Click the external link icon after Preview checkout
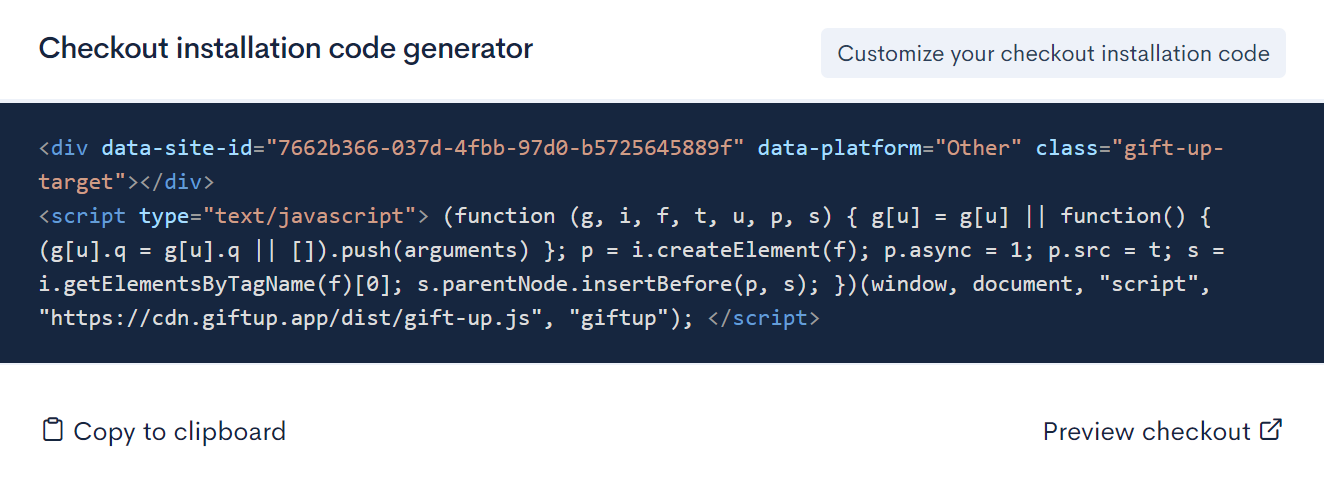The height and width of the screenshot is (490, 1324). tap(1271, 430)
